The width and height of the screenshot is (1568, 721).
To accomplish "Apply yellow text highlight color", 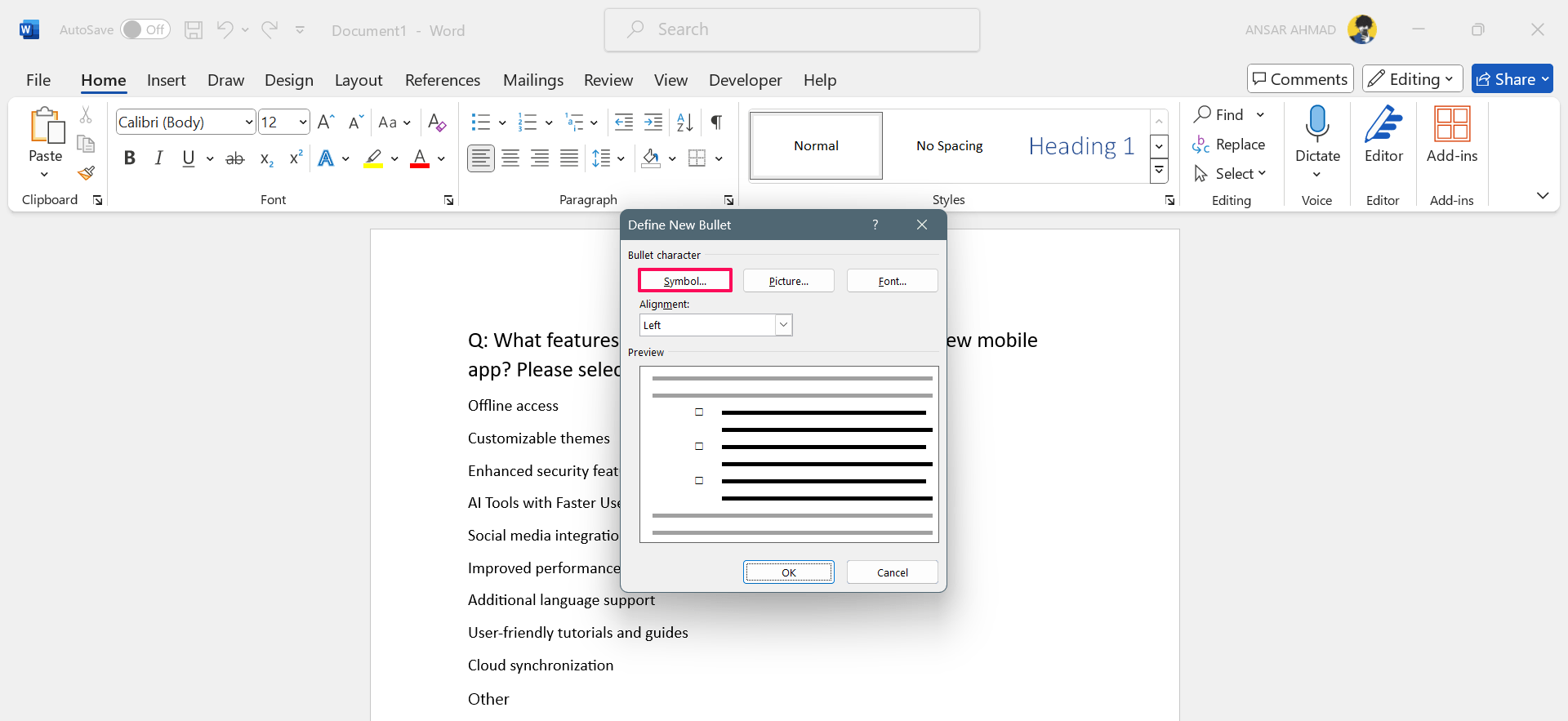I will click(x=373, y=158).
